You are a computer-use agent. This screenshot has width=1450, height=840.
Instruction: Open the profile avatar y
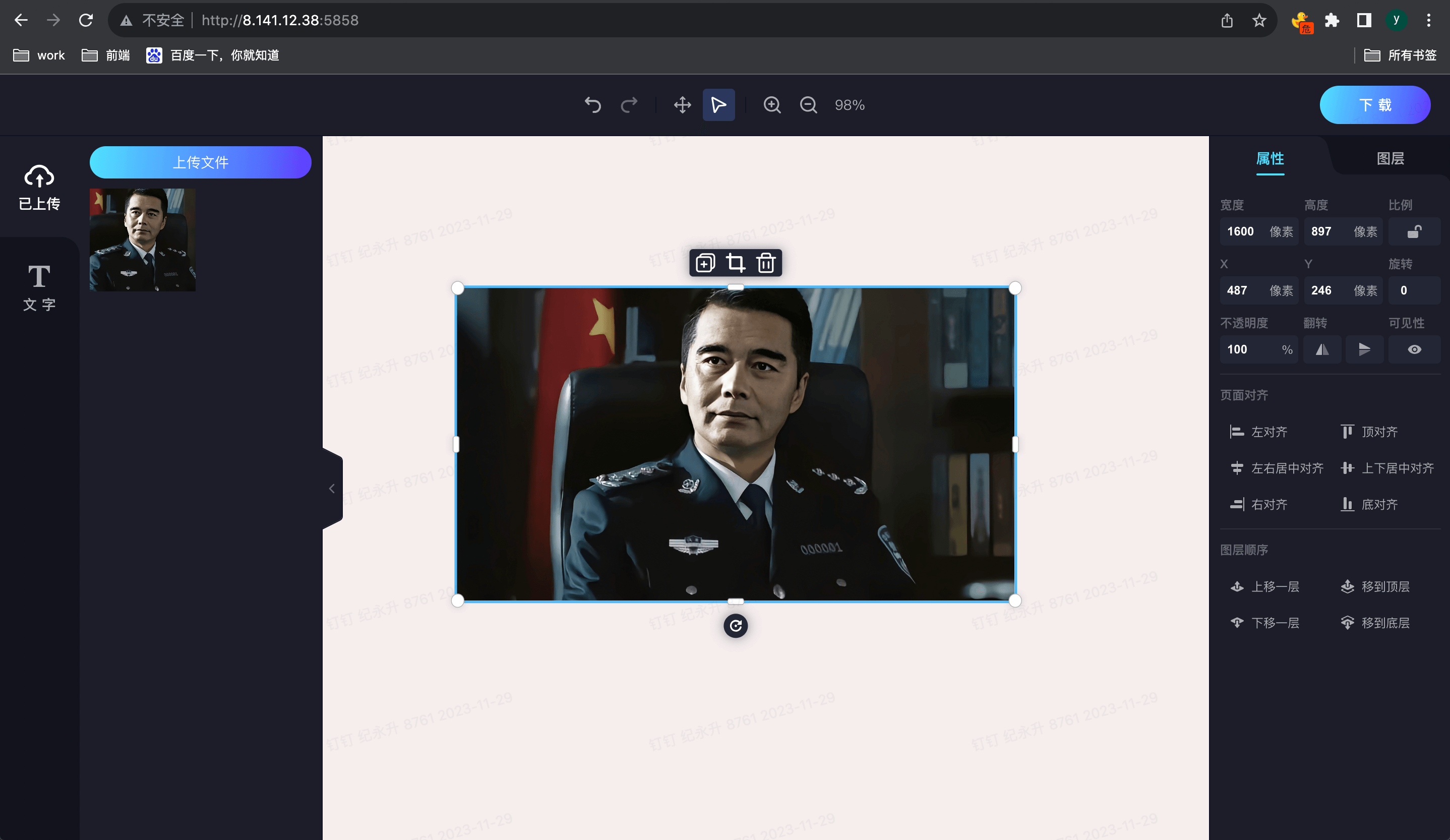(1396, 20)
